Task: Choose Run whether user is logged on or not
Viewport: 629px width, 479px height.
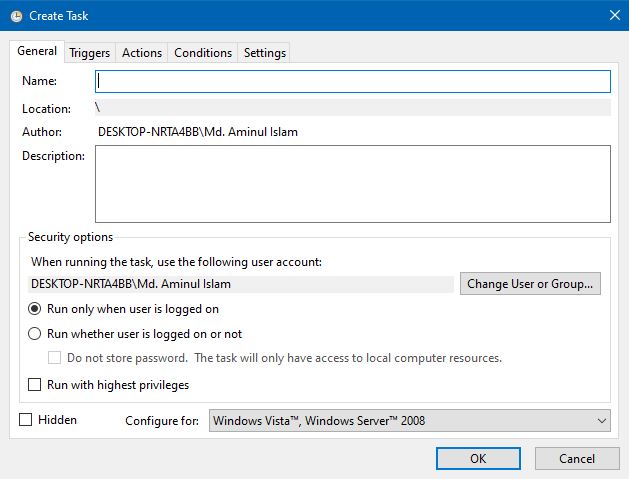Action: [x=35, y=334]
